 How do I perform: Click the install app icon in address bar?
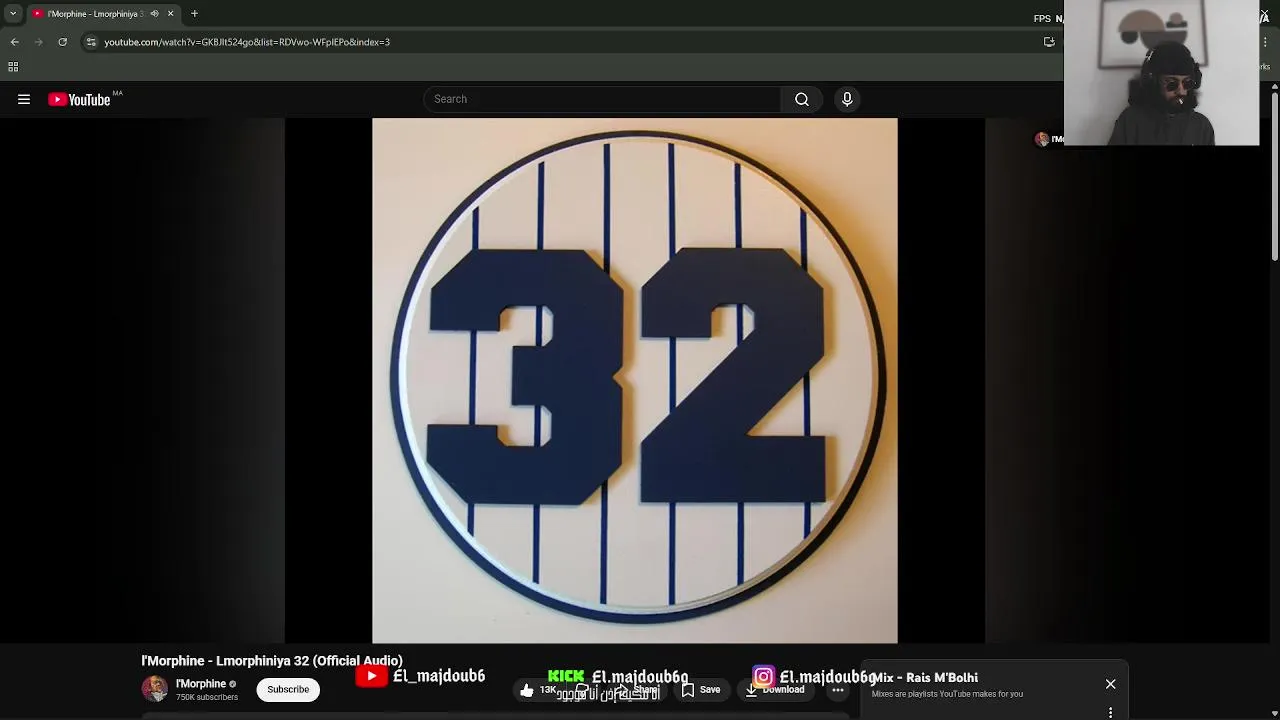click(1049, 42)
